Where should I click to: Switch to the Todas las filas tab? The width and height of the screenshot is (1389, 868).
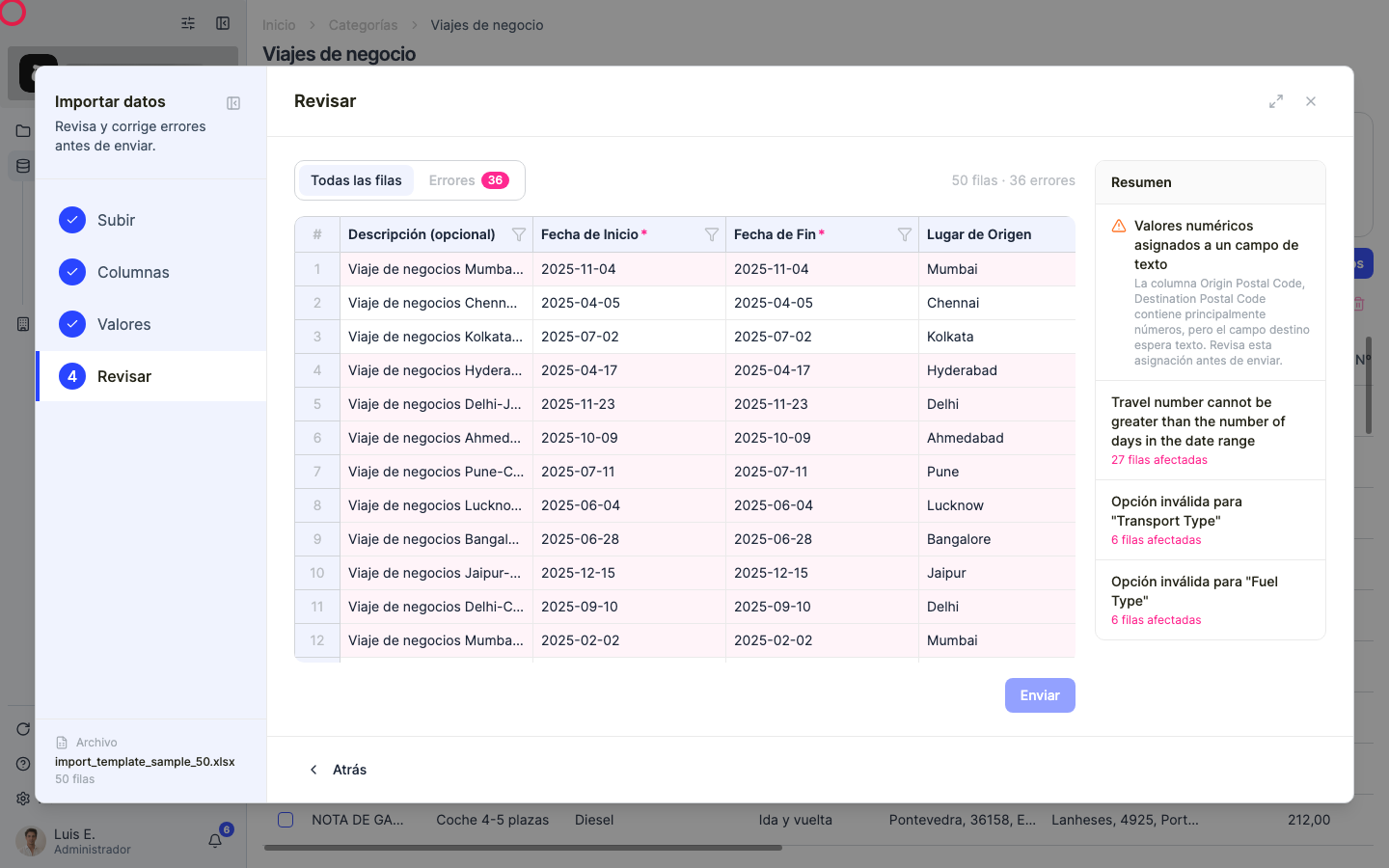click(356, 180)
